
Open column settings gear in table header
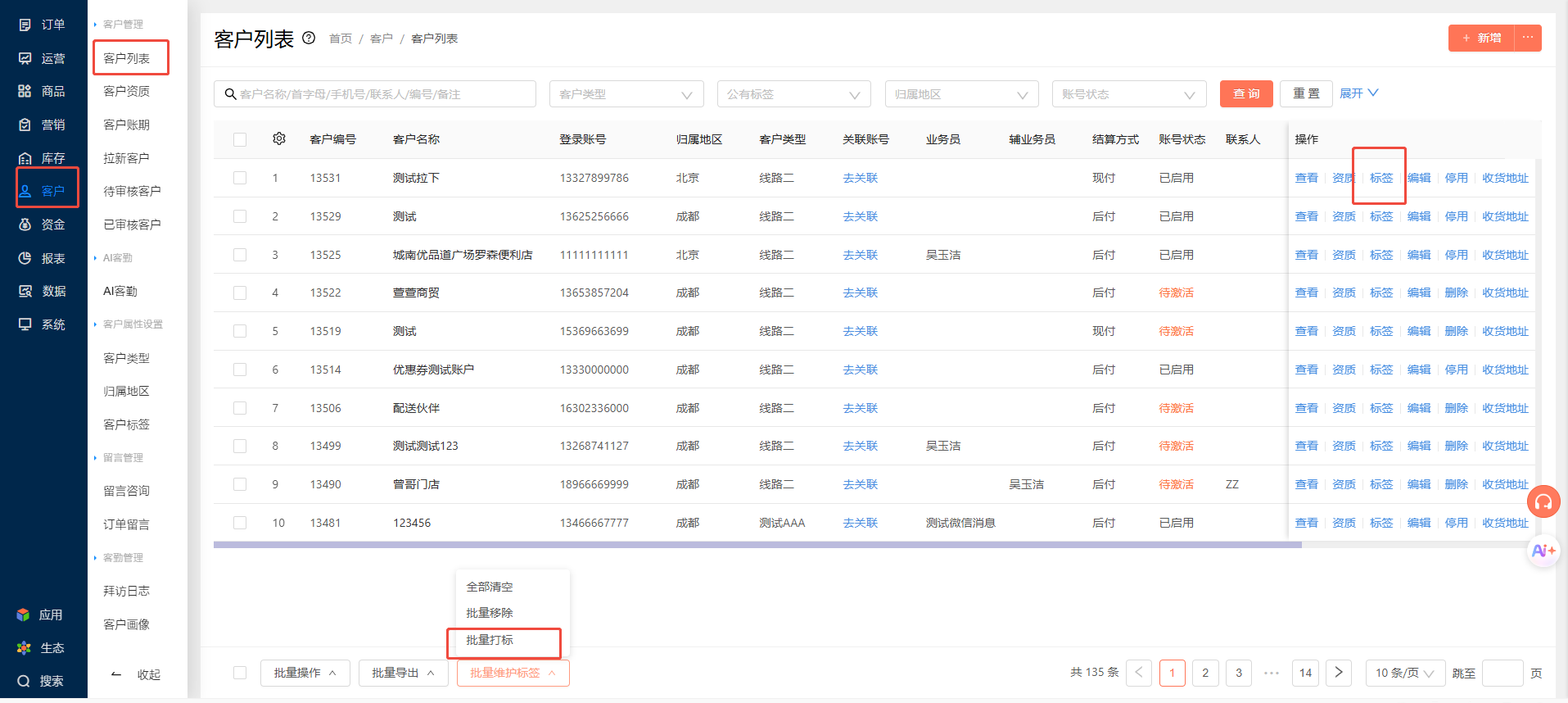coord(279,138)
